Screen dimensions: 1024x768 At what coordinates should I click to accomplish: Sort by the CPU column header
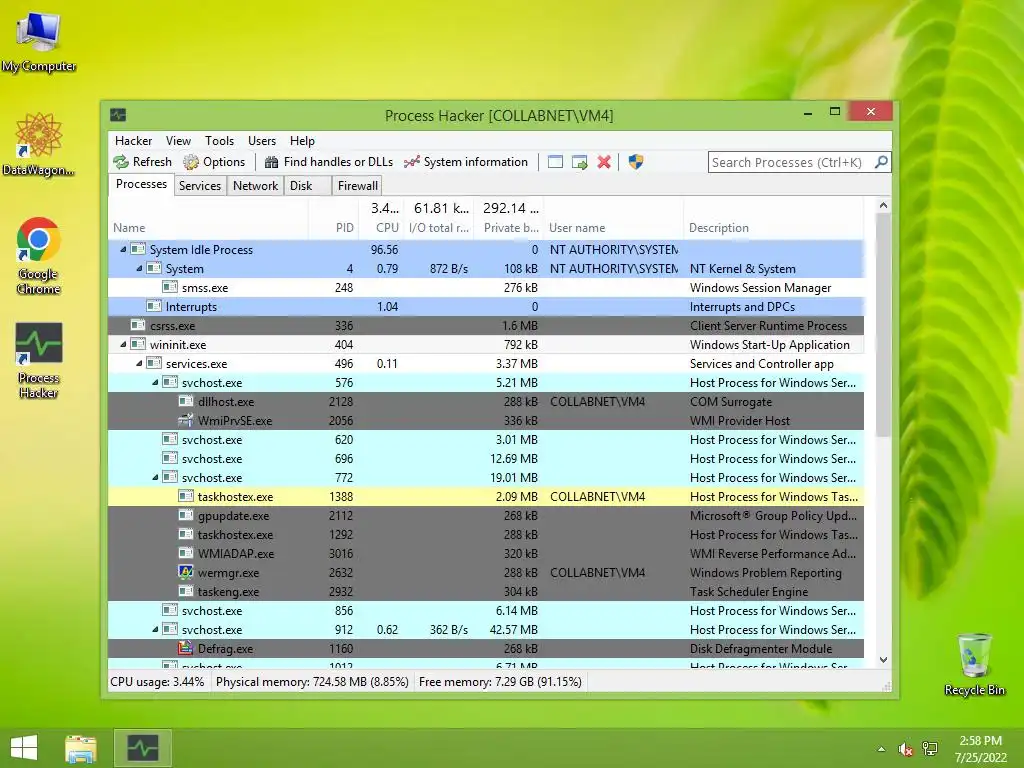coord(381,219)
